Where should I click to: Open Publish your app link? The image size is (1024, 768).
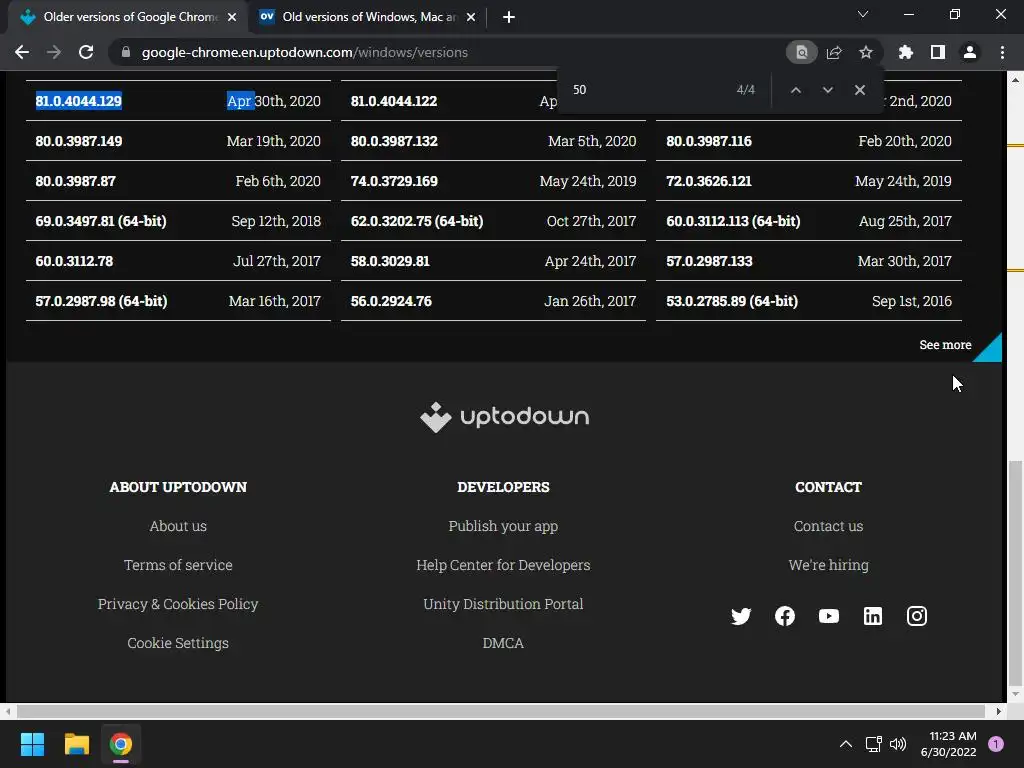pos(503,526)
